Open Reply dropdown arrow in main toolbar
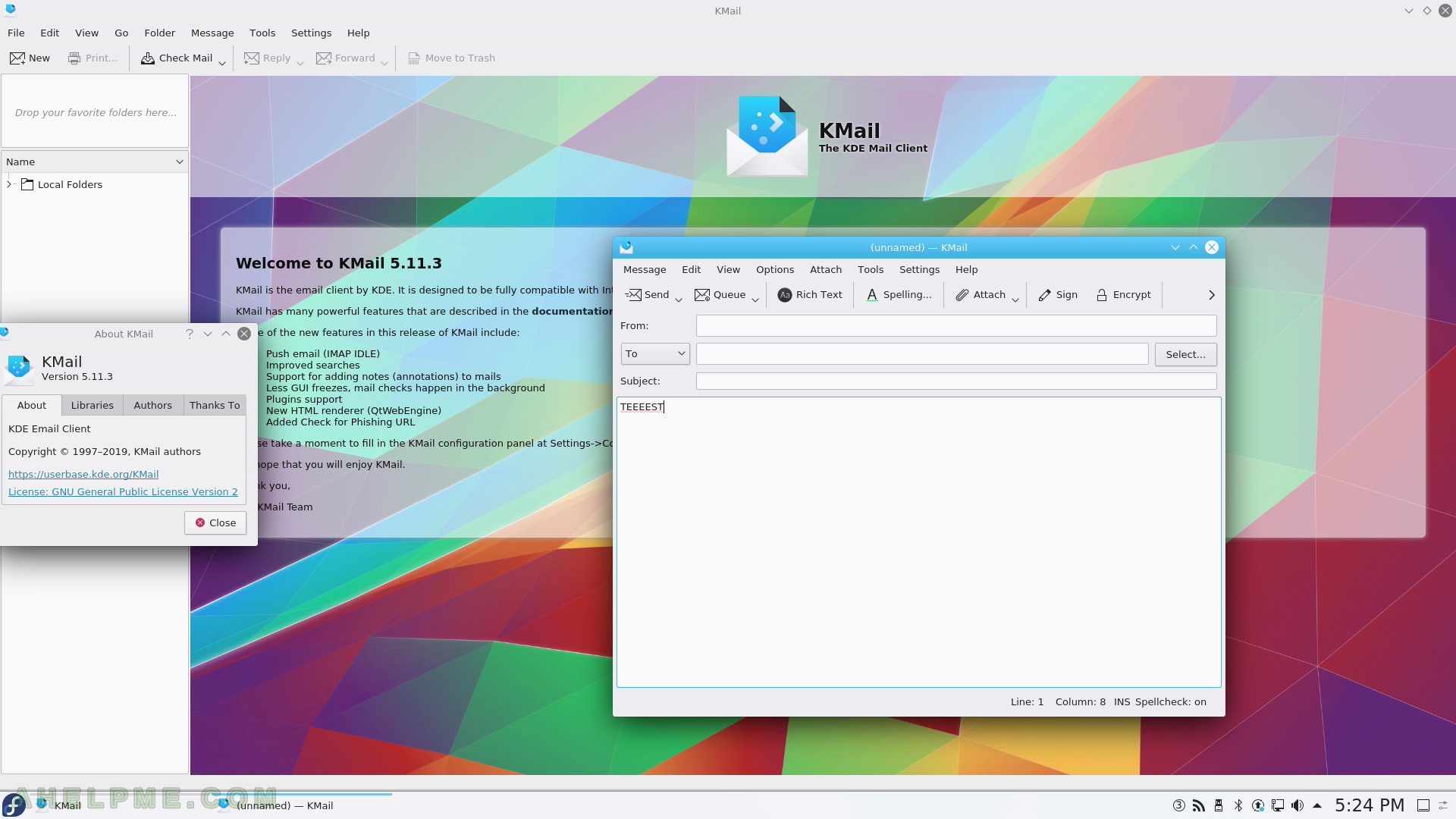Image resolution: width=1456 pixels, height=819 pixels. coord(300,62)
